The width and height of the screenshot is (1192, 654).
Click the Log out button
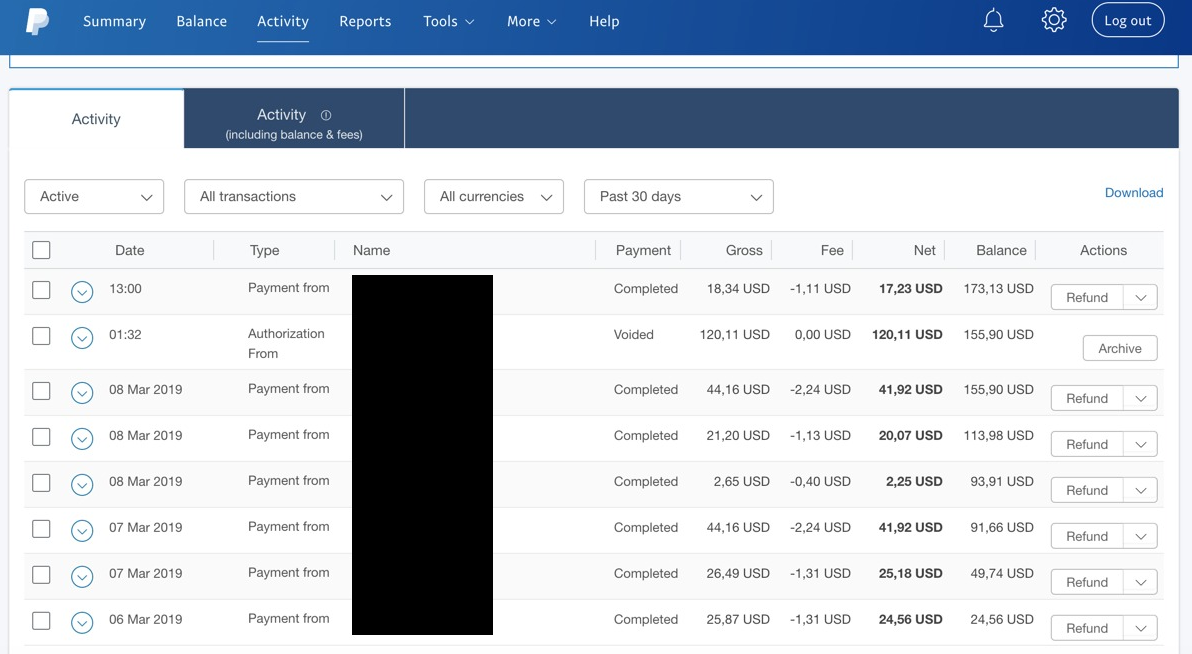1127,21
